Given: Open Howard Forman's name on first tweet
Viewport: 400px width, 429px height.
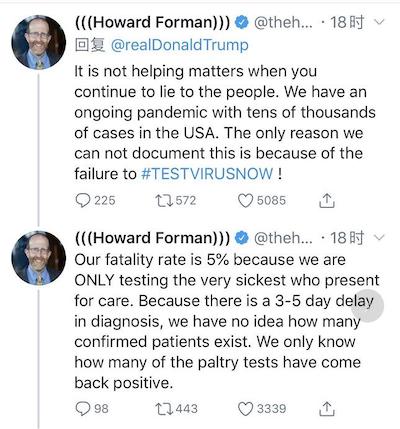Looking at the screenshot, I should click(x=152, y=22).
